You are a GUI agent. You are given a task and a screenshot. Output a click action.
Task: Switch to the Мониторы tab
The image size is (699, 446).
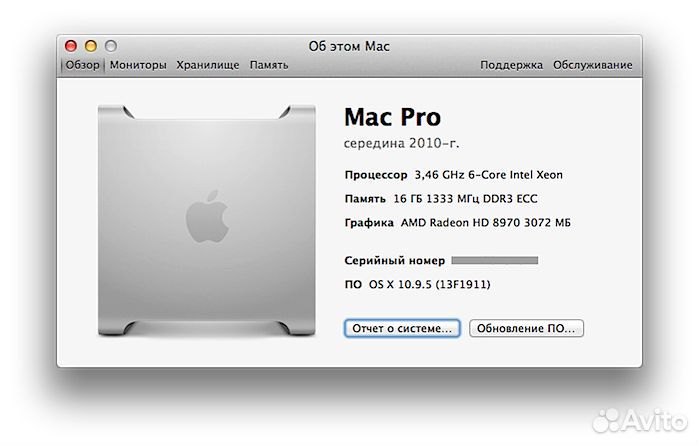click(x=138, y=65)
